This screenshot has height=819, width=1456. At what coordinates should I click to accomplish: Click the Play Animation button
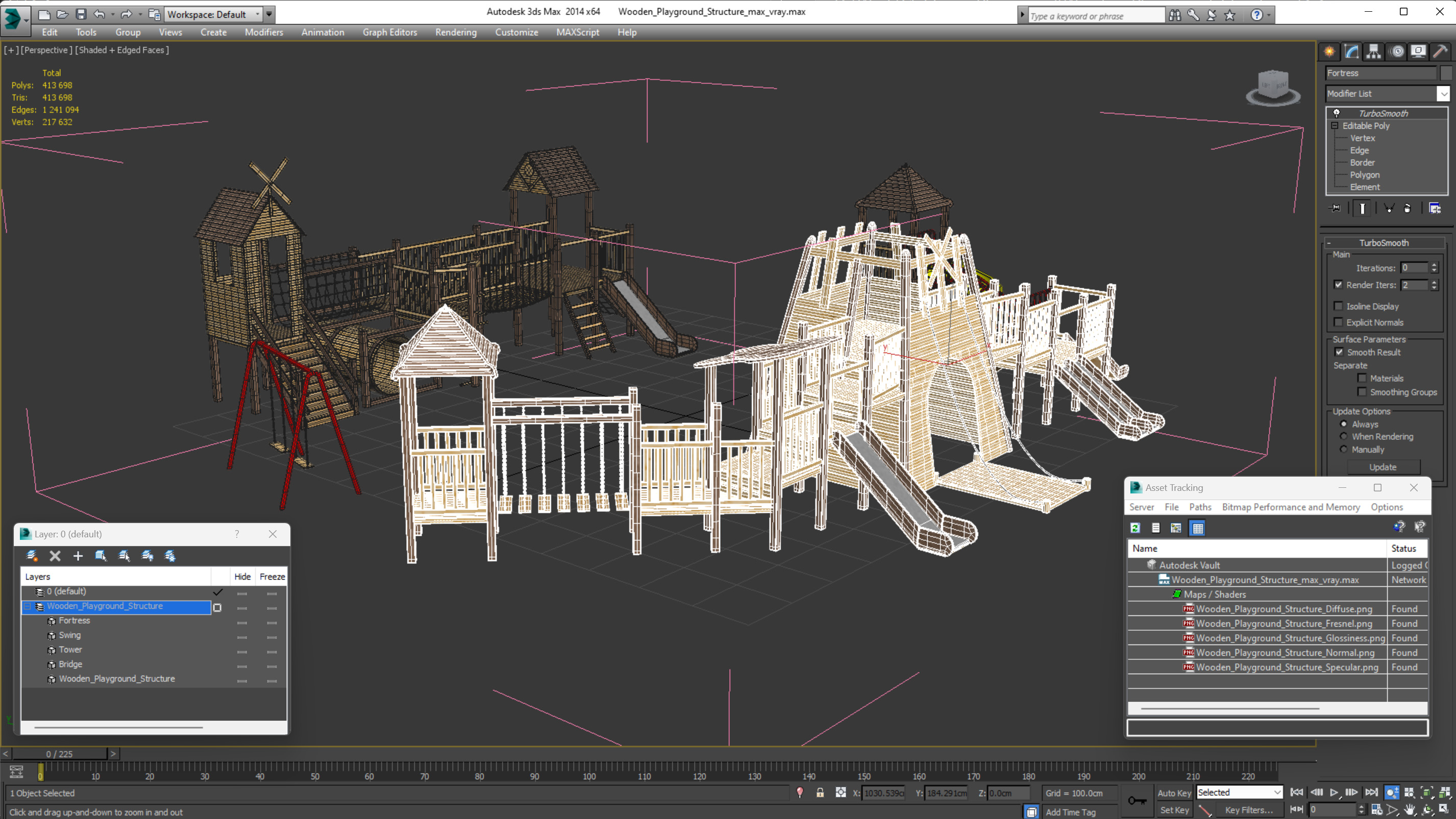click(1334, 792)
